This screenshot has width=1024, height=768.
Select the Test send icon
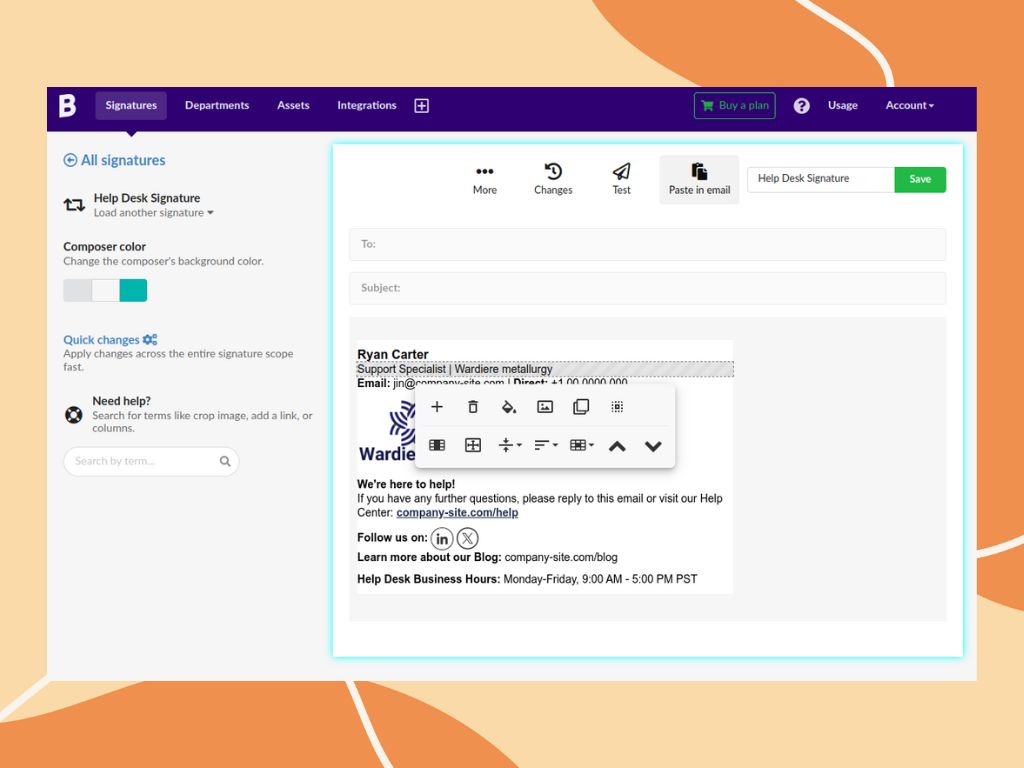click(x=620, y=172)
